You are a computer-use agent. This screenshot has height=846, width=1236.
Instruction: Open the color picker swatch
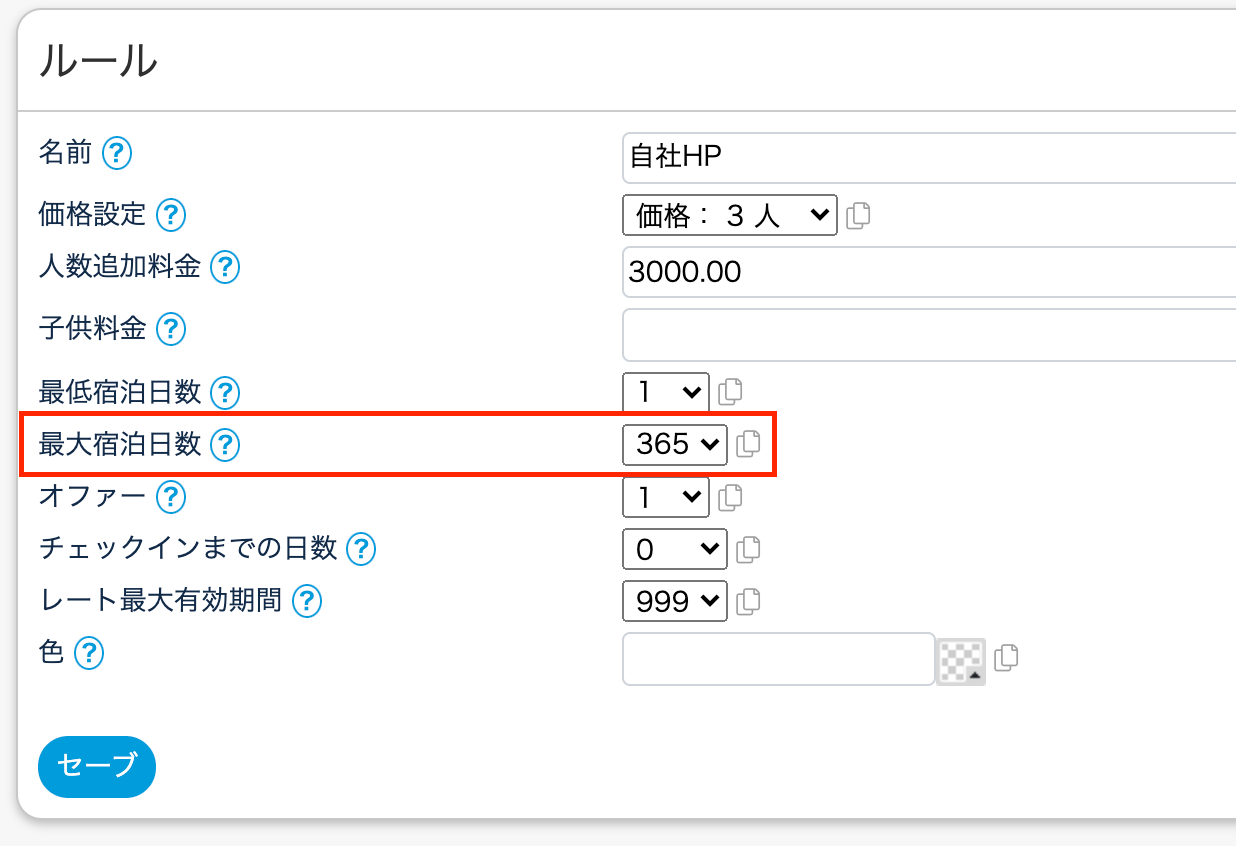click(961, 660)
